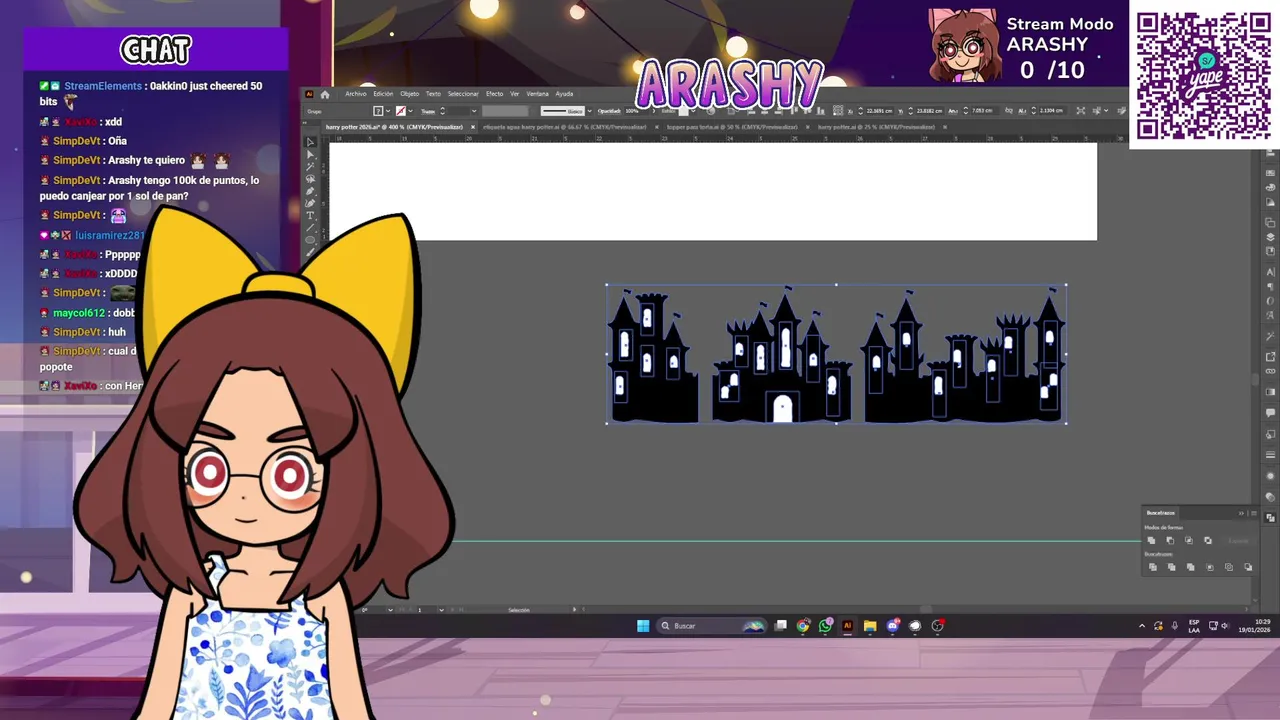Select the Type tool
This screenshot has width=1280, height=720.
310,215
